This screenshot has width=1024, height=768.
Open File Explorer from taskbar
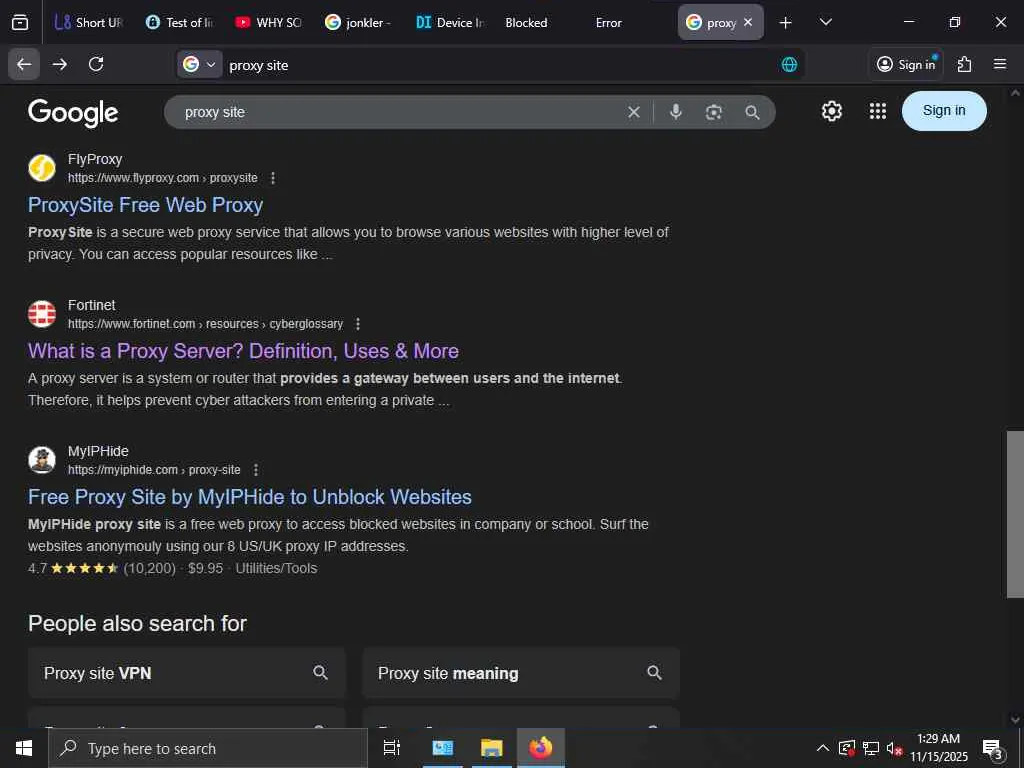pos(491,748)
